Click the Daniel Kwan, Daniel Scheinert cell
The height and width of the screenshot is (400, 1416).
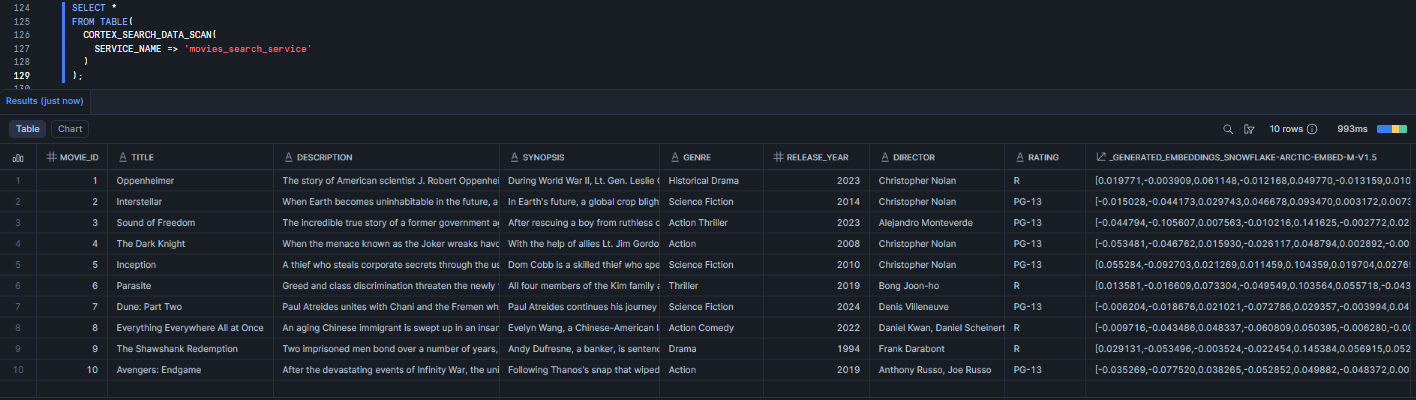[937, 328]
